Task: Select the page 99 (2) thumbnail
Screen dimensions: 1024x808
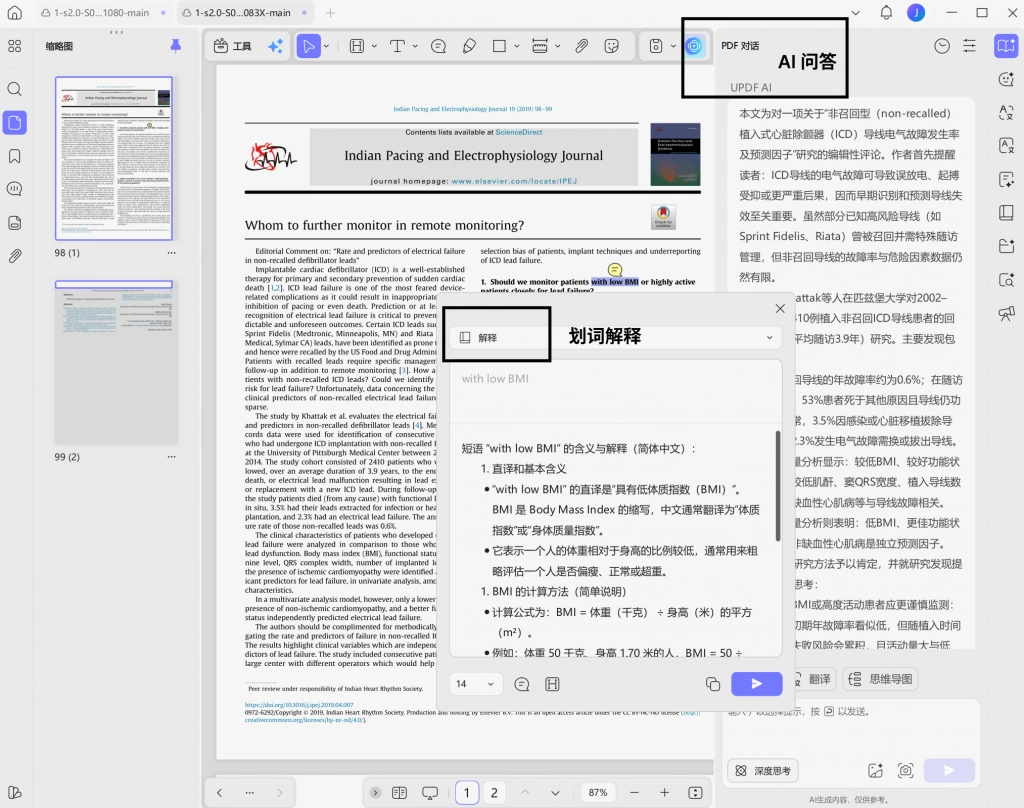Action: pyautogui.click(x=114, y=363)
